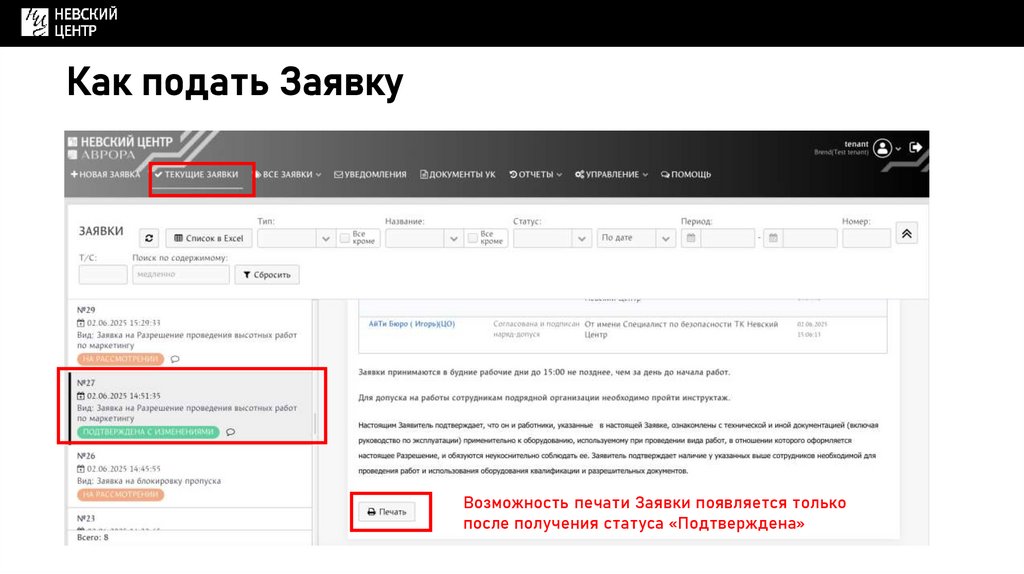This screenshot has width=1024, height=574.
Task: Click calendar icon of period end date
Action: point(773,238)
